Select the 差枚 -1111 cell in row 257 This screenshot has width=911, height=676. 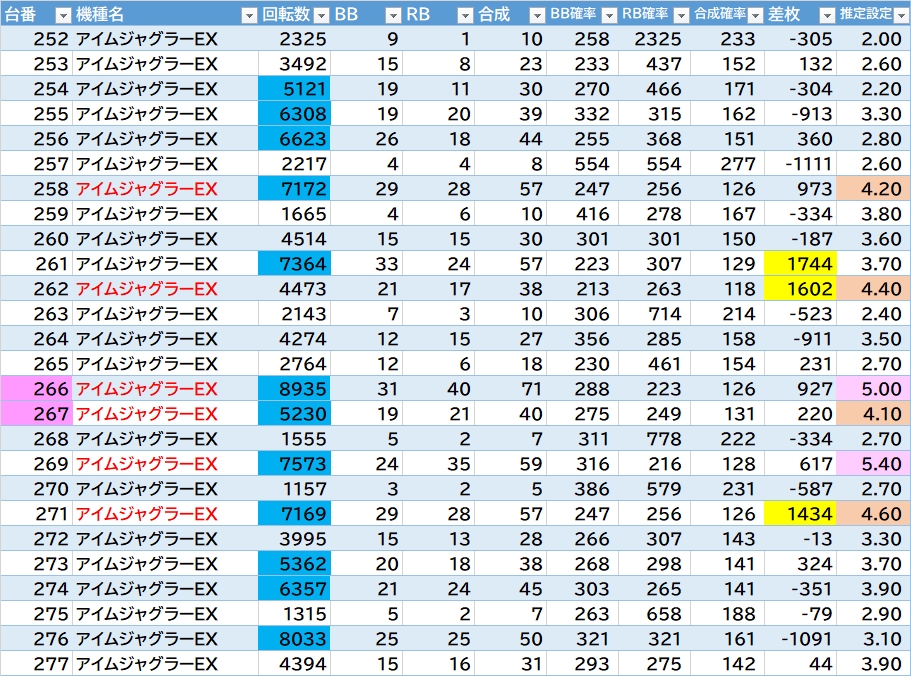tap(800, 164)
